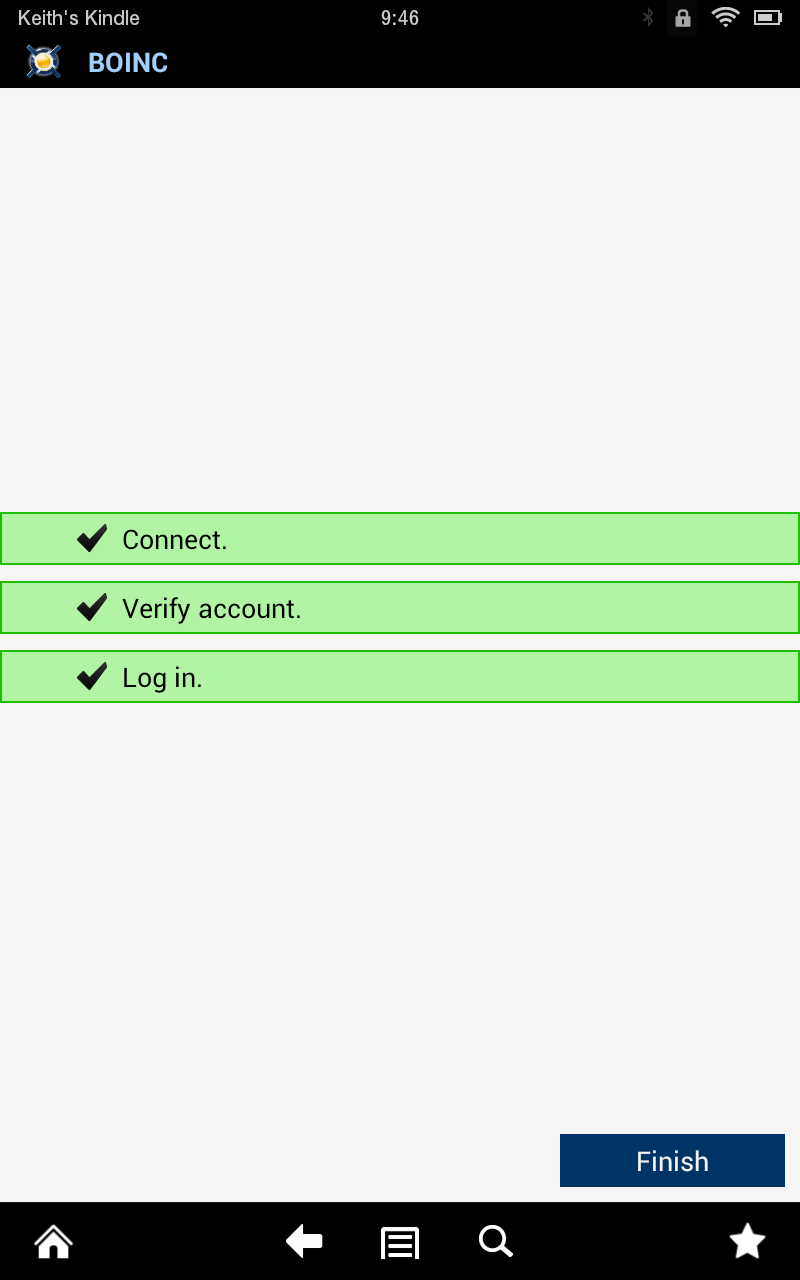The width and height of the screenshot is (800, 1280).
Task: Tap the Search magnifier icon
Action: point(494,1241)
